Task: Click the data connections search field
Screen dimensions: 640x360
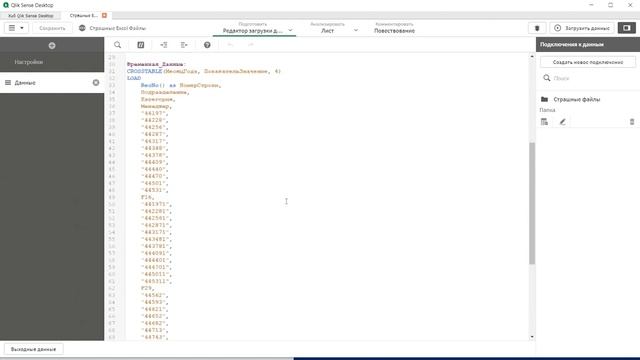Action: click(588, 78)
